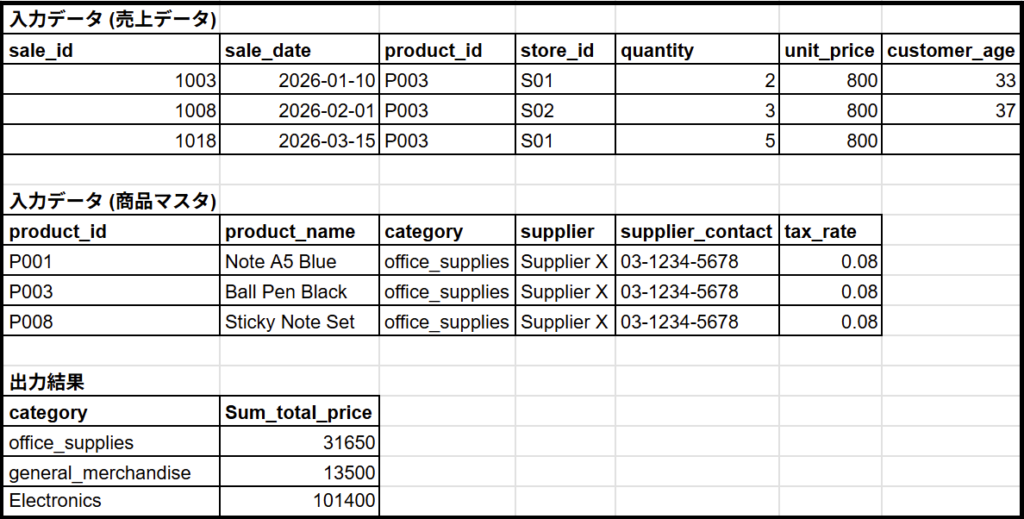Screen dimensions: 1024x519
Task: Click the customer_age header cell
Action: tap(951, 50)
